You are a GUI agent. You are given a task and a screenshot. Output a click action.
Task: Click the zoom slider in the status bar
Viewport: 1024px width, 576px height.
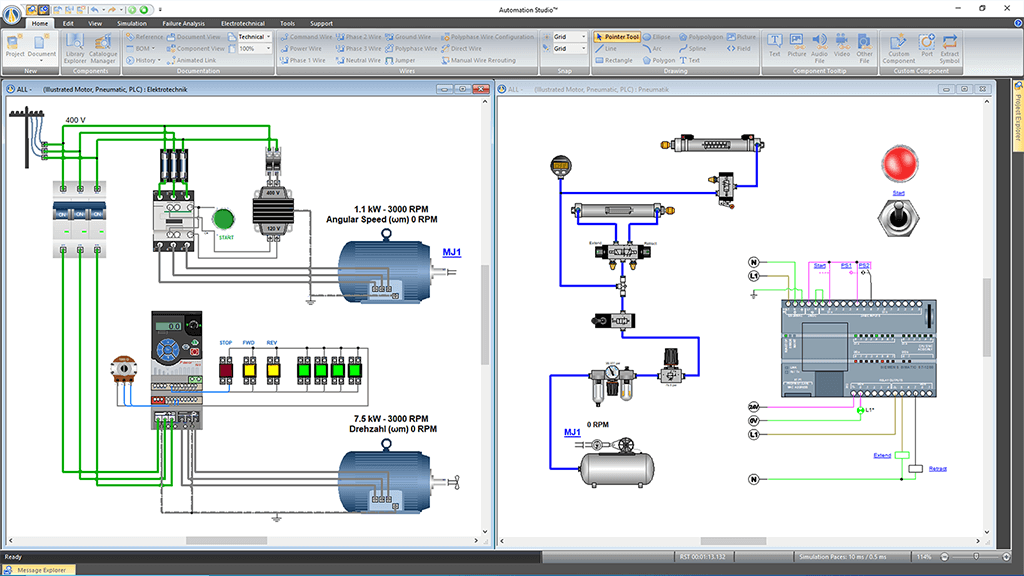coord(976,556)
